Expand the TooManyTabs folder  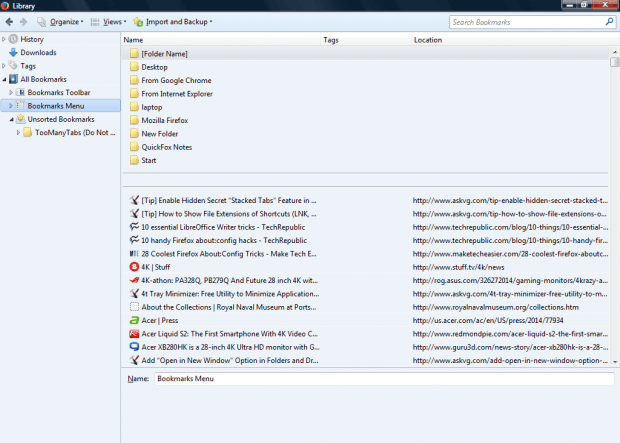point(18,133)
